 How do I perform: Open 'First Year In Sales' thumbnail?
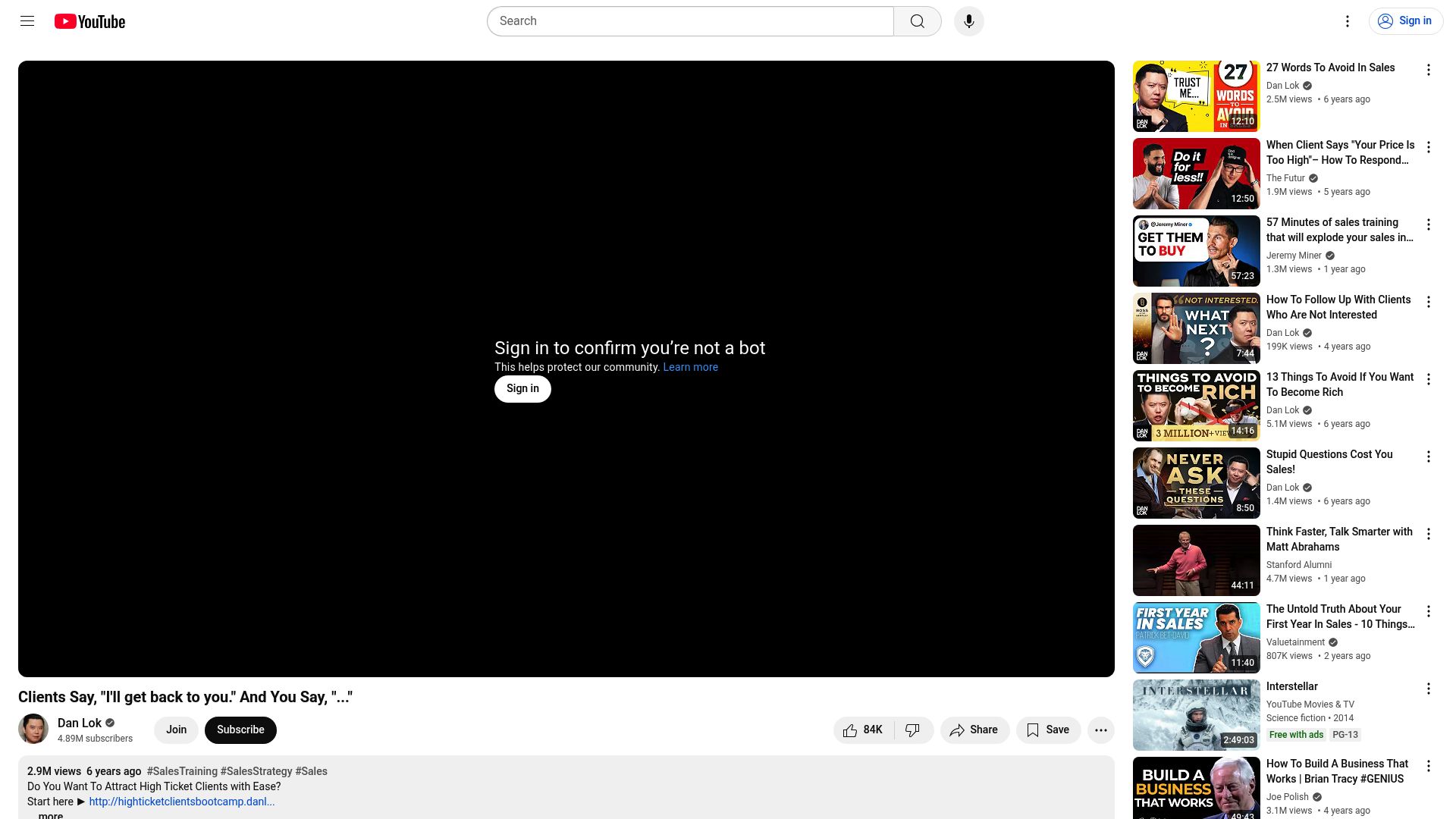(1196, 638)
